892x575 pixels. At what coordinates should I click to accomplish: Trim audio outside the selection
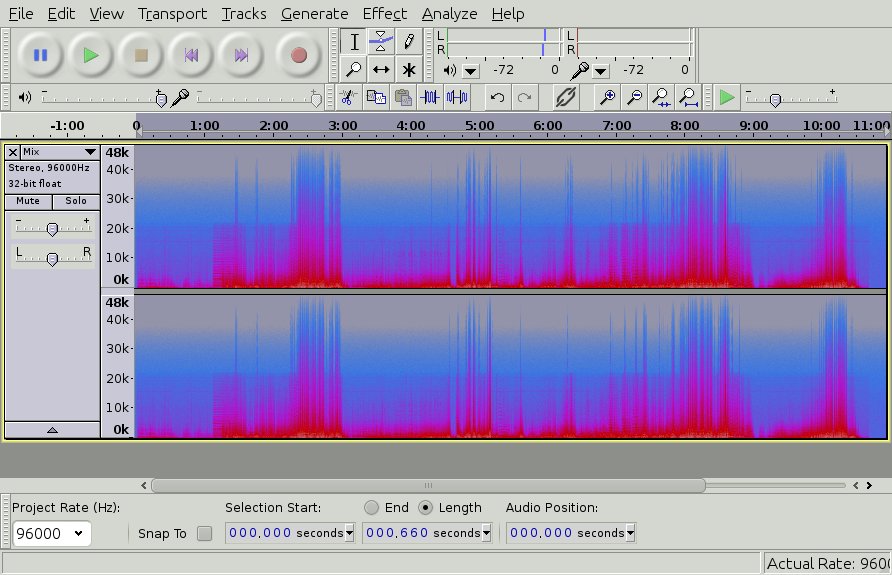(430, 97)
